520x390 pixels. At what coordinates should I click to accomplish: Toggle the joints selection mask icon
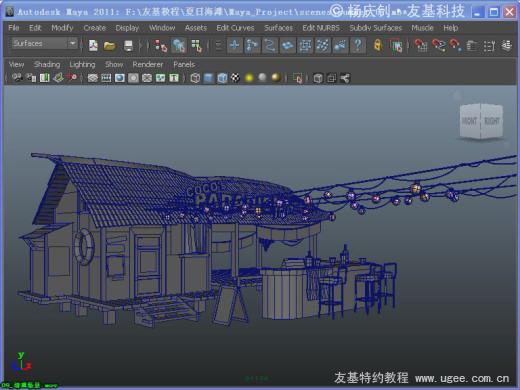click(x=252, y=45)
